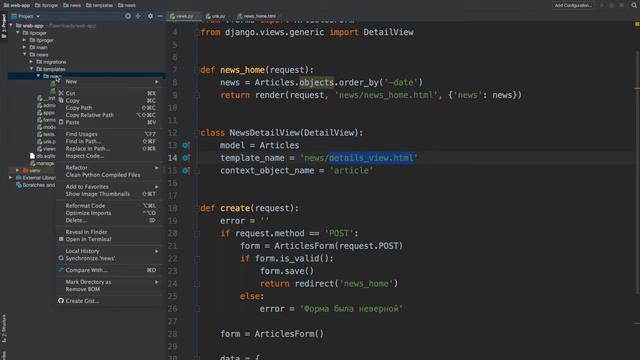Open the Local History submenu
The width and height of the screenshot is (640, 360).
[109, 251]
